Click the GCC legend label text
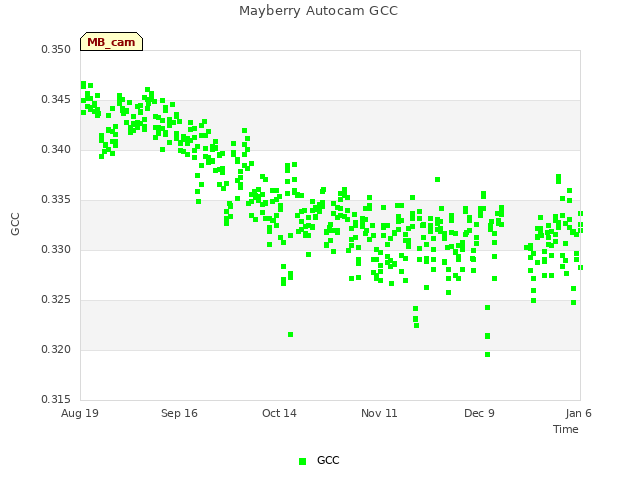 pos(328,460)
